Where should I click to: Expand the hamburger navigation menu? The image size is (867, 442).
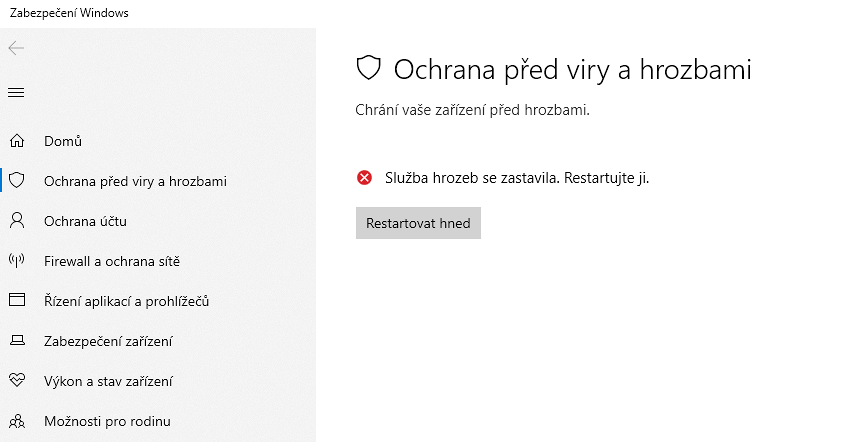[x=16, y=93]
